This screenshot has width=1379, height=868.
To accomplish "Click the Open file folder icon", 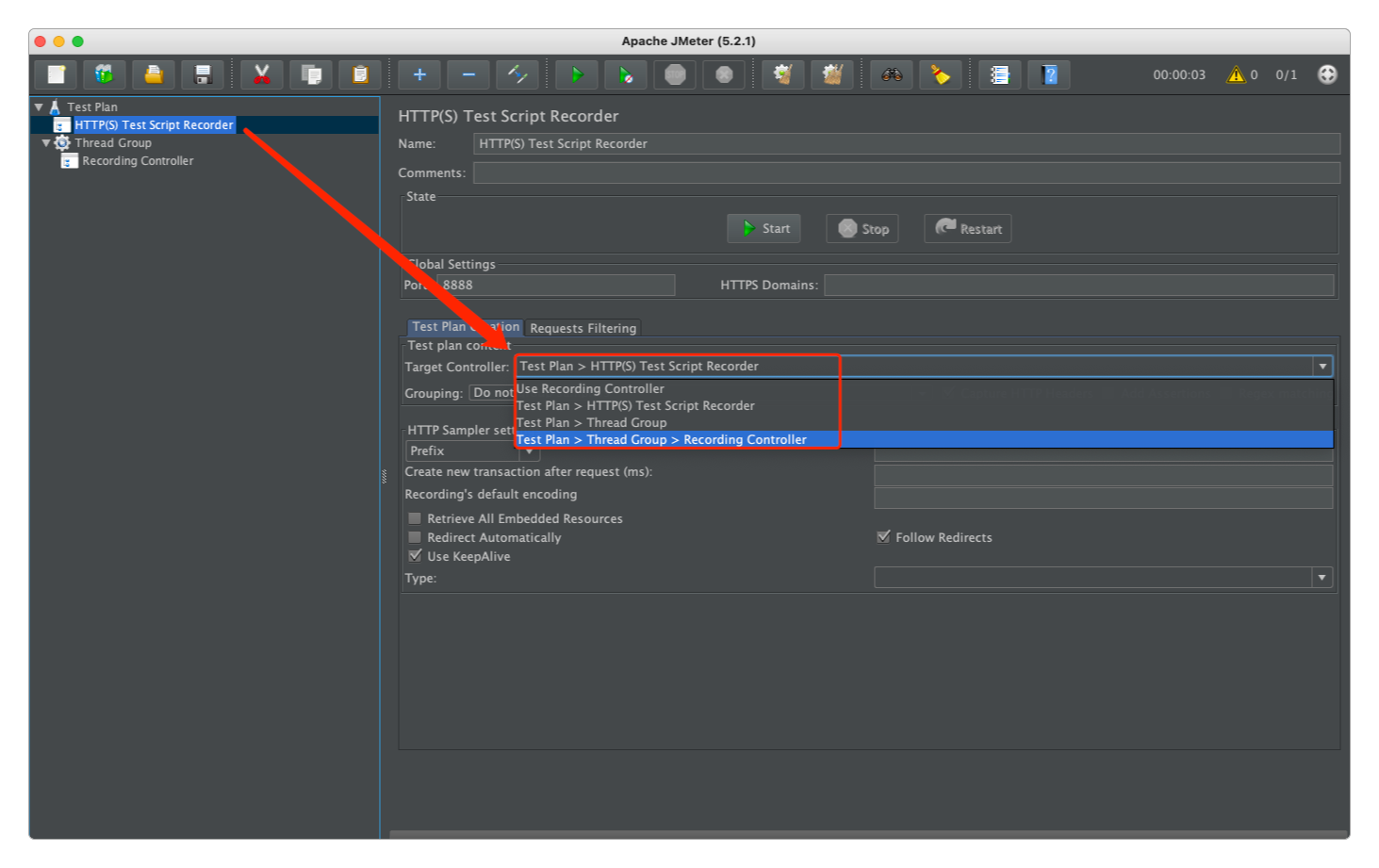I will tap(154, 74).
